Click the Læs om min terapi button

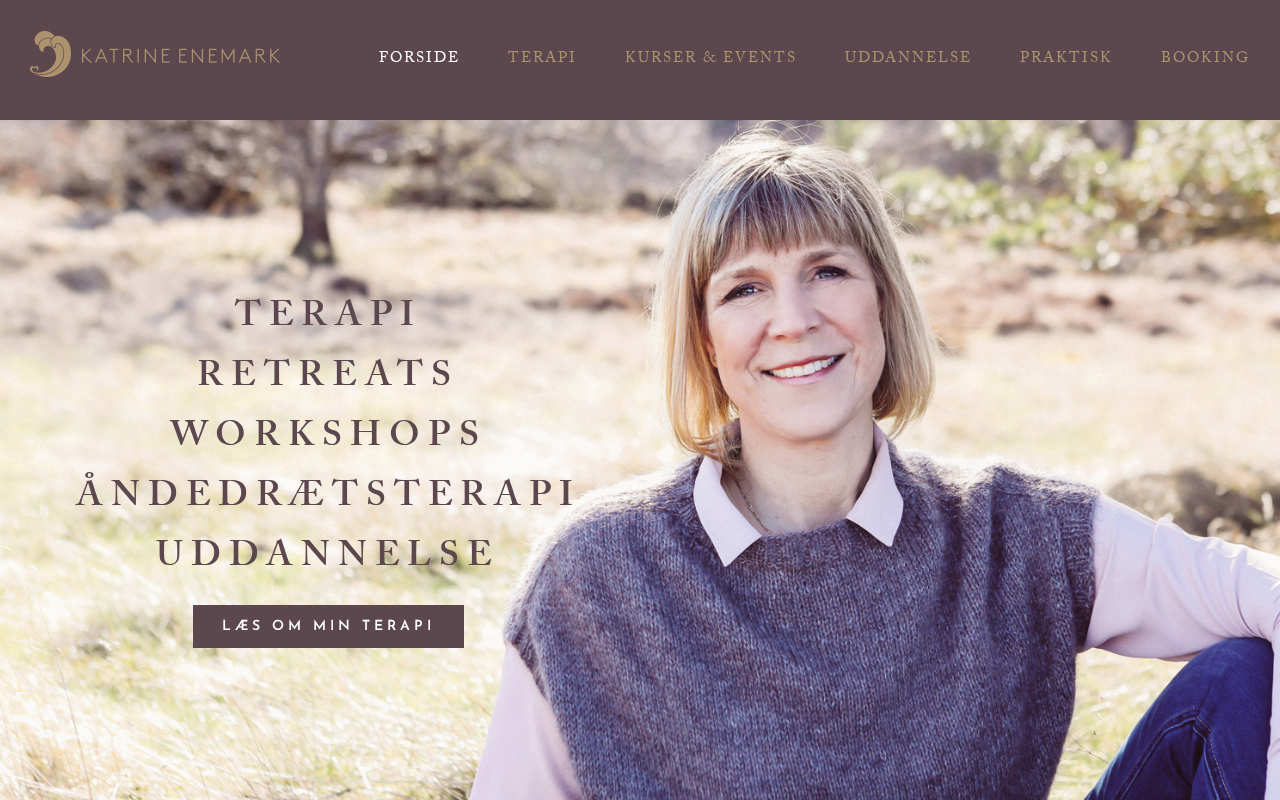click(x=328, y=626)
